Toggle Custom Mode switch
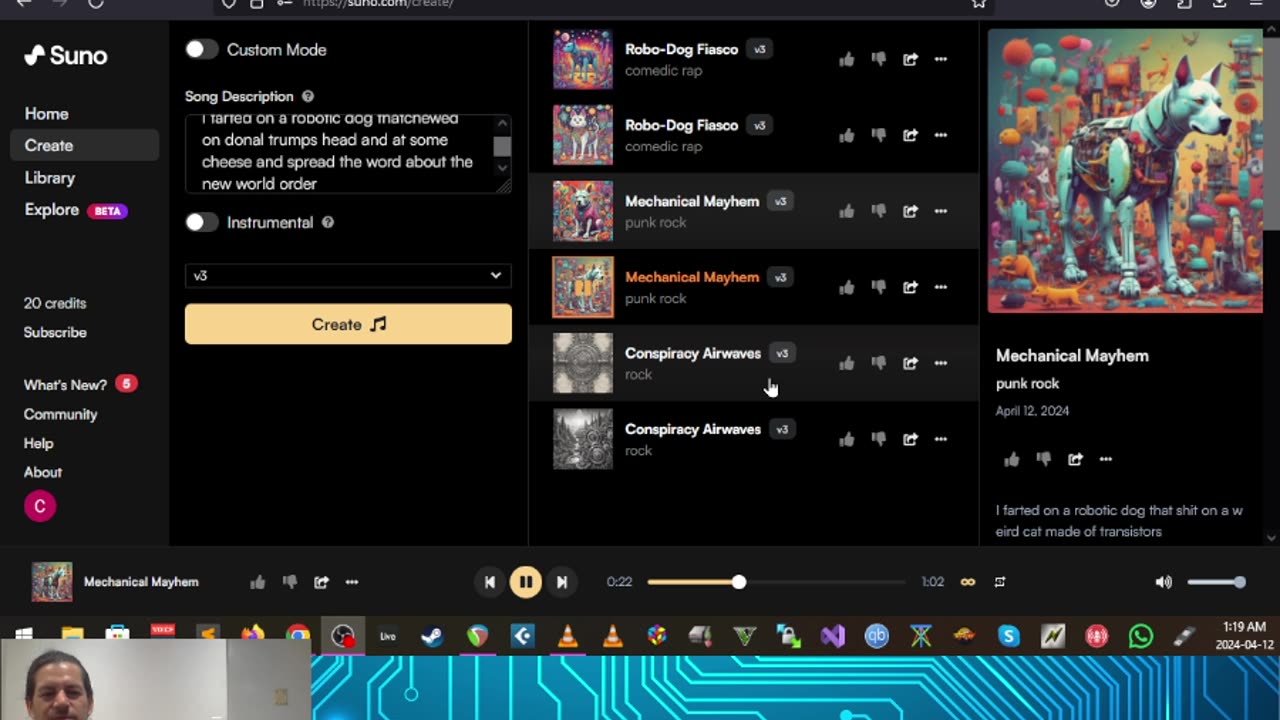Viewport: 1280px width, 720px height. [201, 49]
